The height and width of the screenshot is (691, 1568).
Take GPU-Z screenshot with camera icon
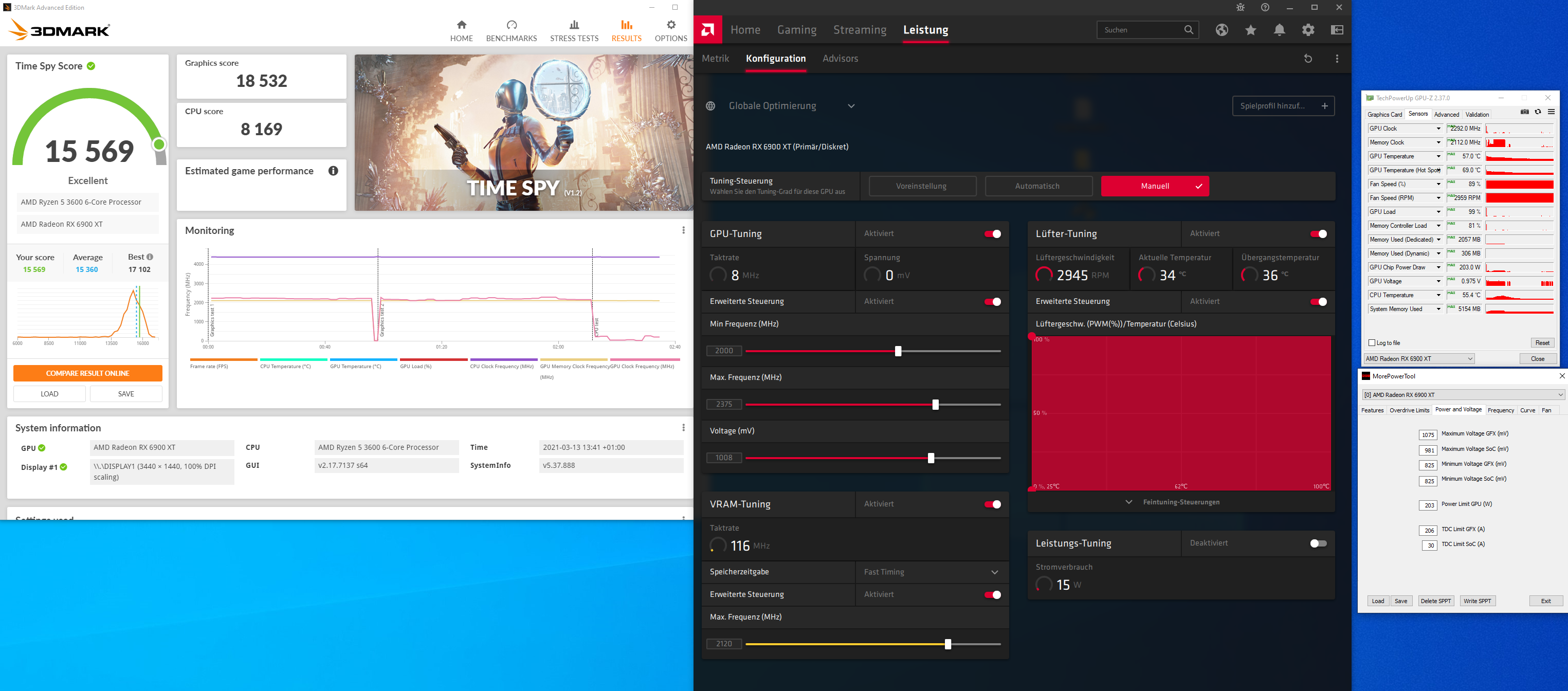tap(1524, 112)
